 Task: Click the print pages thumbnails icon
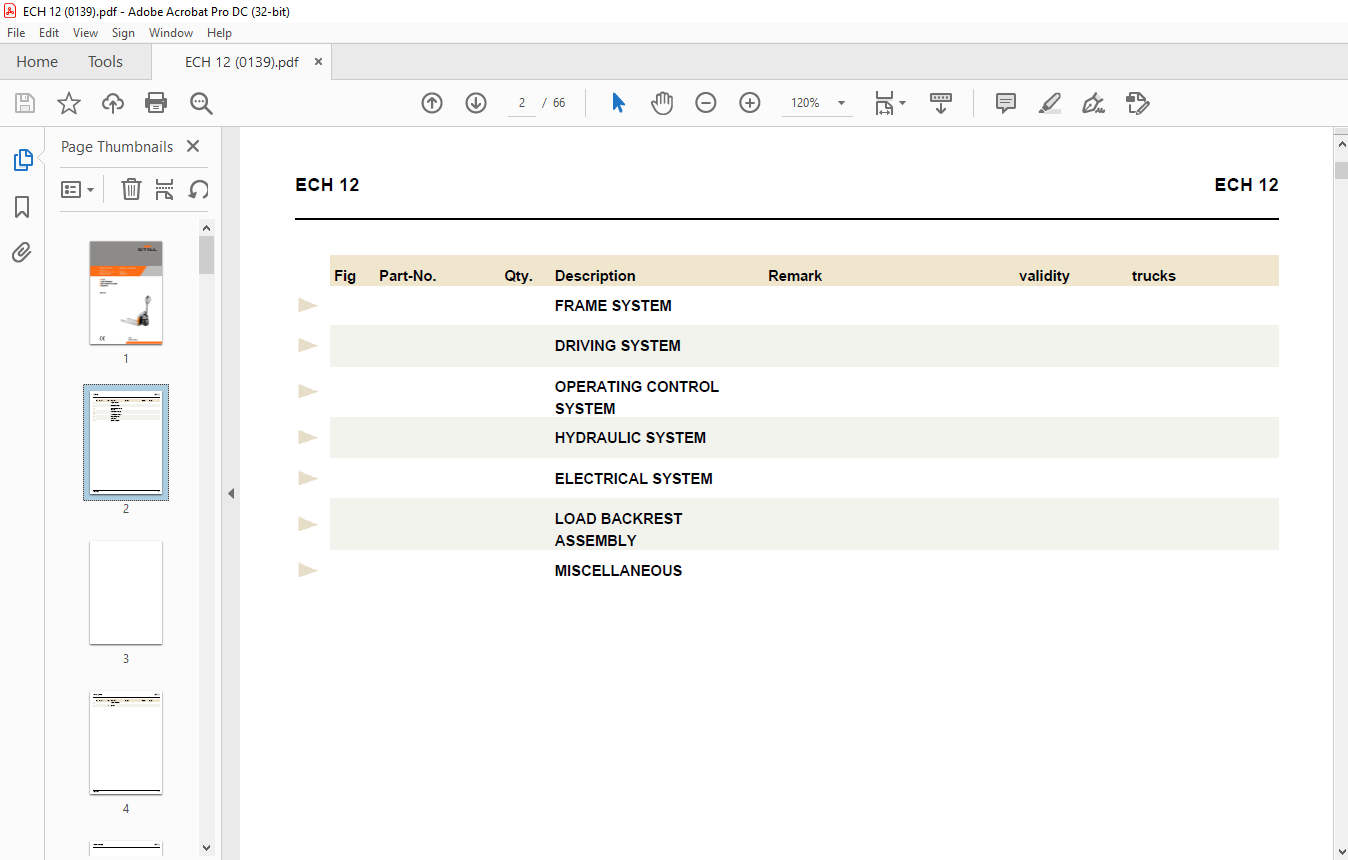click(165, 189)
